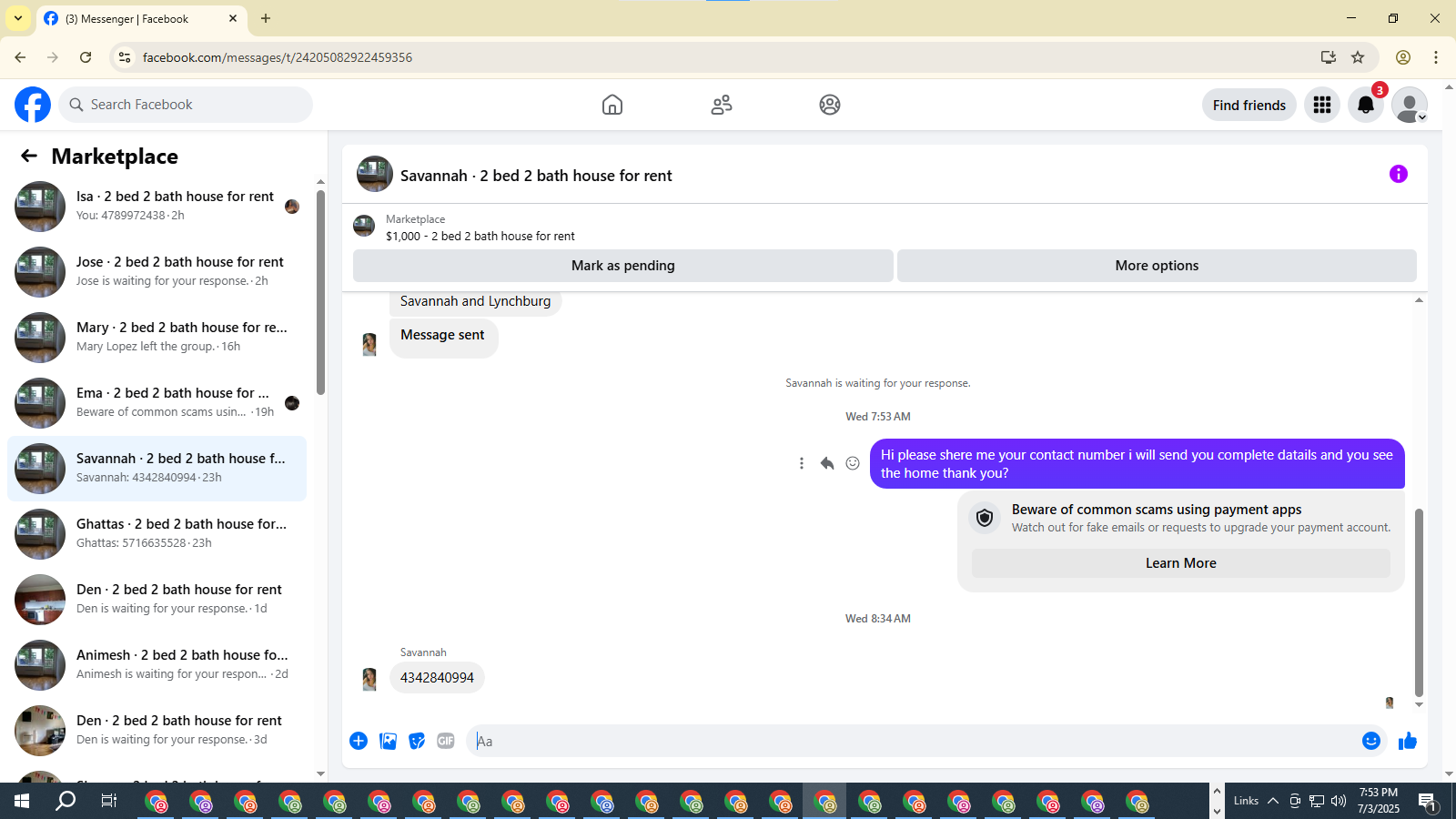
Task: Open the Friends icon in top navigation
Action: (722, 105)
